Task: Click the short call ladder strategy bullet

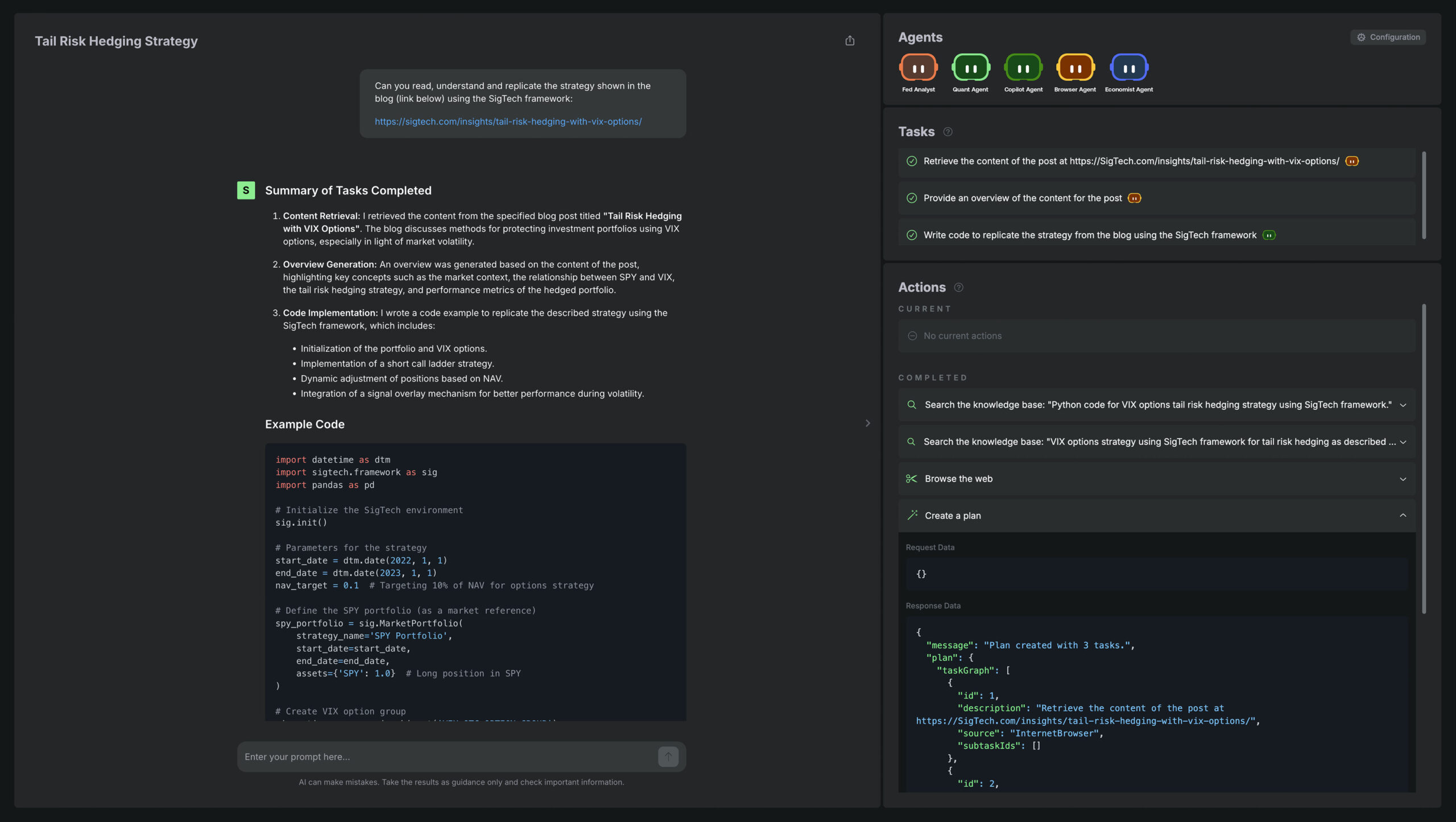Action: point(397,364)
